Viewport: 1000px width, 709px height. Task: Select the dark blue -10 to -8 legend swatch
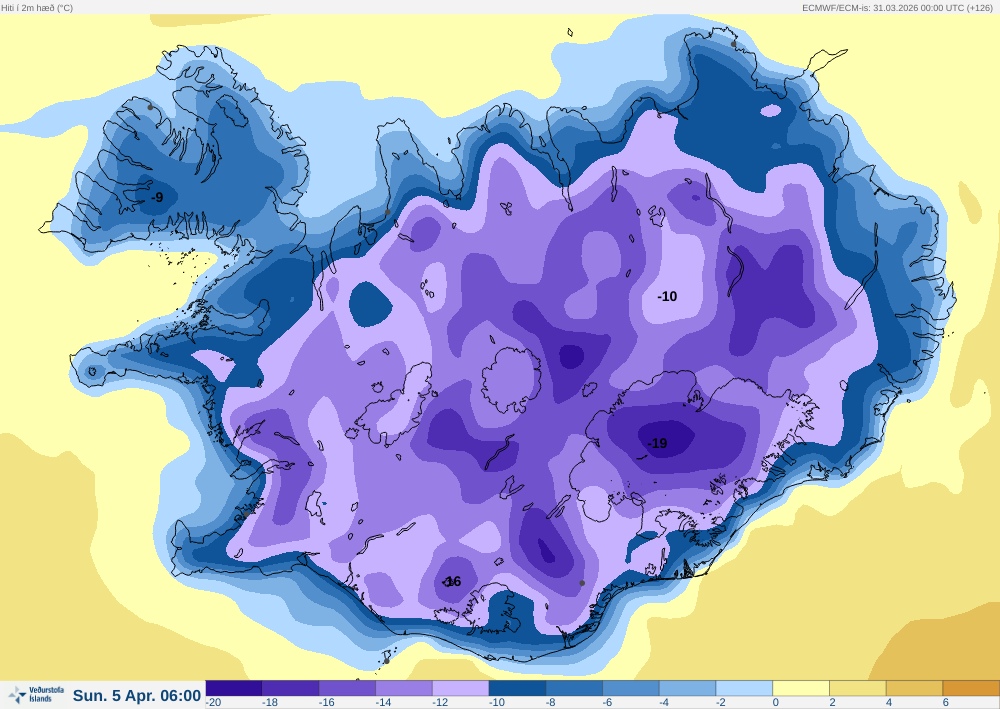518,688
